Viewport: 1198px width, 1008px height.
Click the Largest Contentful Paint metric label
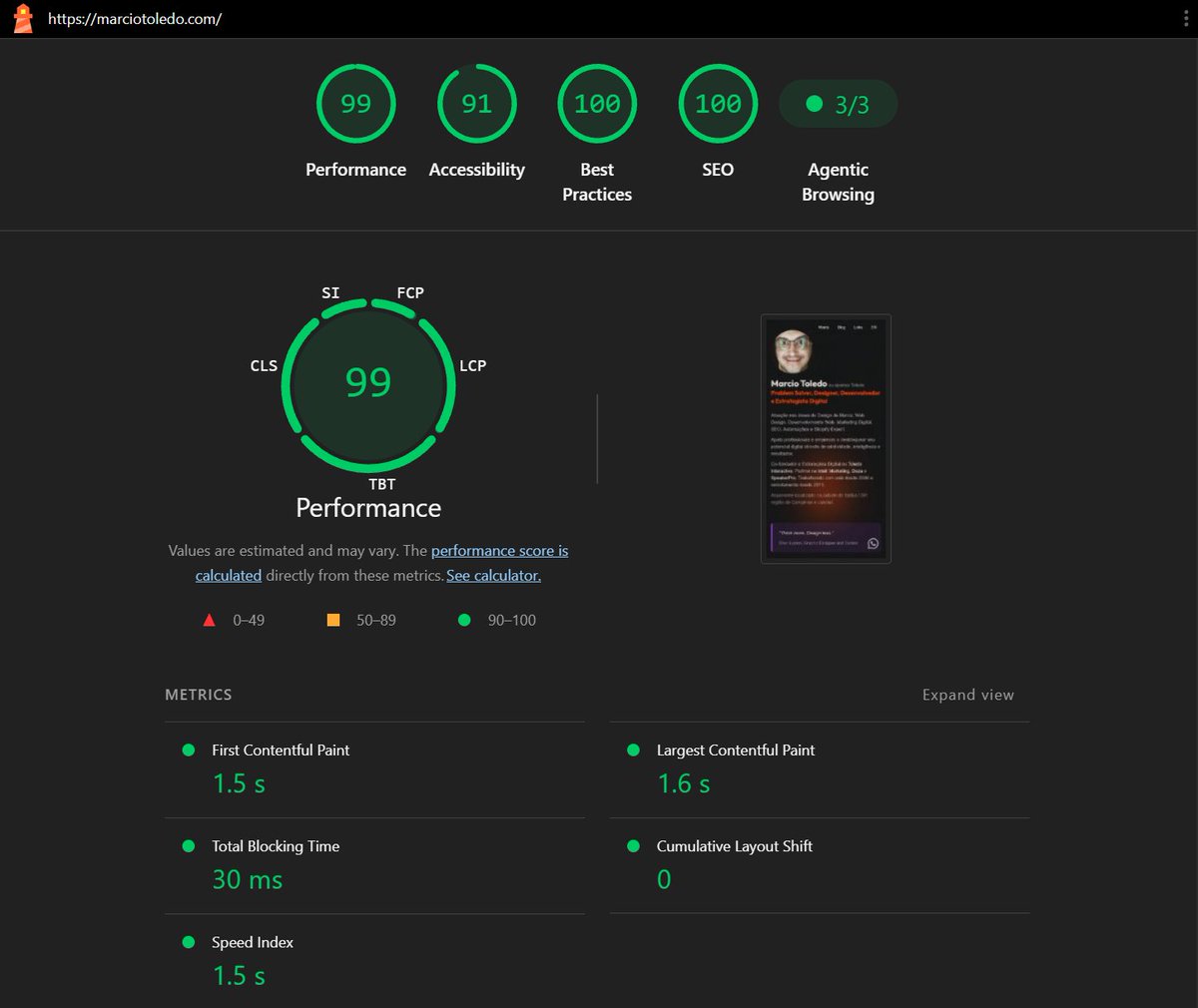pos(736,751)
